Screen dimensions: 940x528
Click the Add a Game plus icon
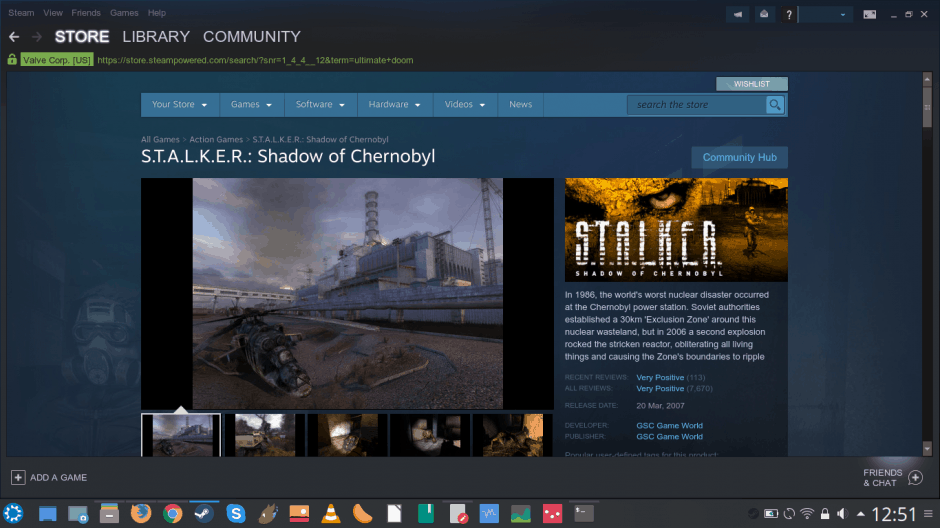click(18, 477)
